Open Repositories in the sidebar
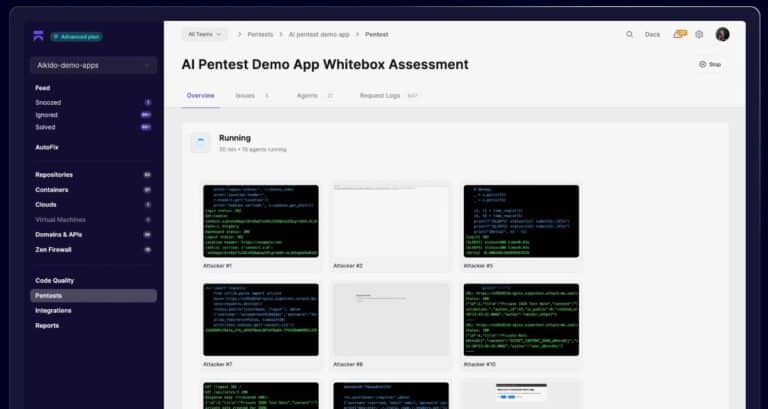Screen dimensions: 768x409 [x=54, y=174]
